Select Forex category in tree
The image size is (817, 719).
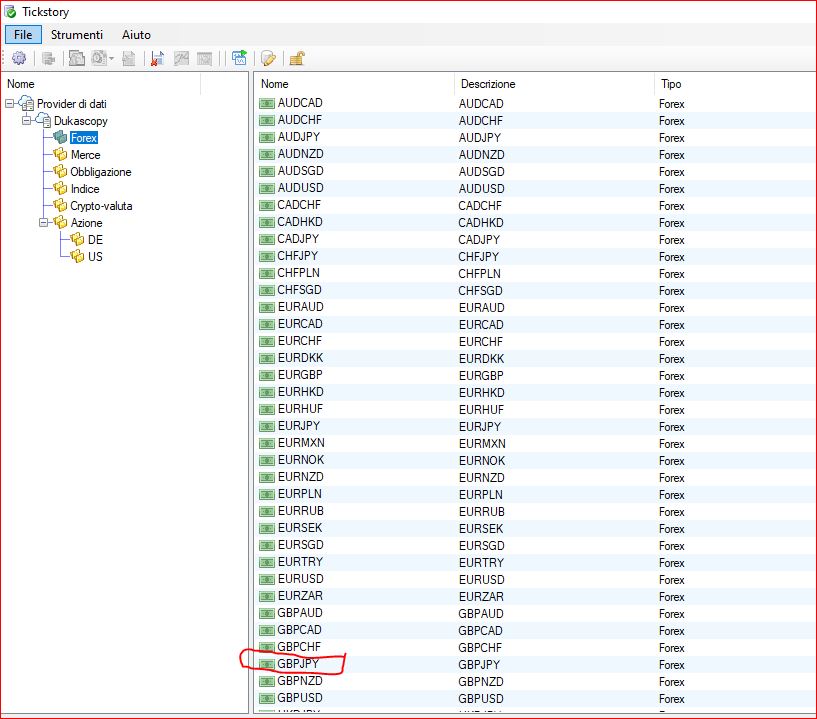click(x=84, y=138)
